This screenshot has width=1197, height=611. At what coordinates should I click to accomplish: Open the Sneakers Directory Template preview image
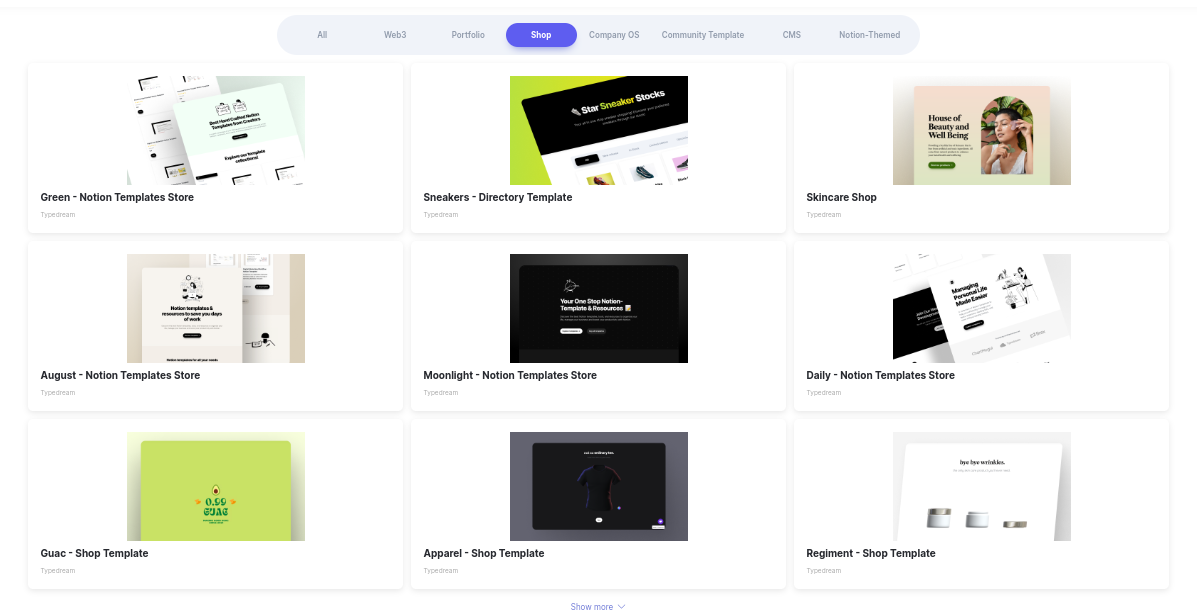pos(598,131)
